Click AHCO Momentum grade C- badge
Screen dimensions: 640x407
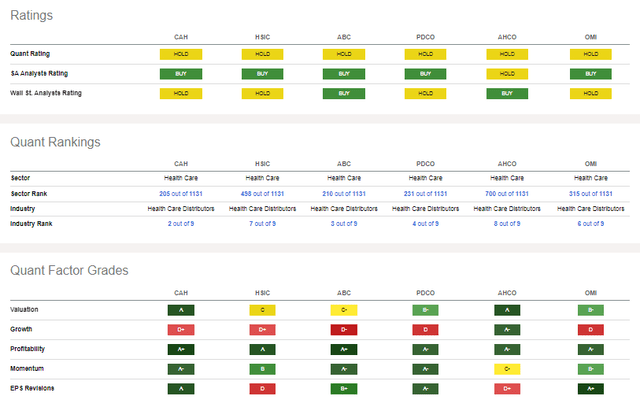point(507,369)
